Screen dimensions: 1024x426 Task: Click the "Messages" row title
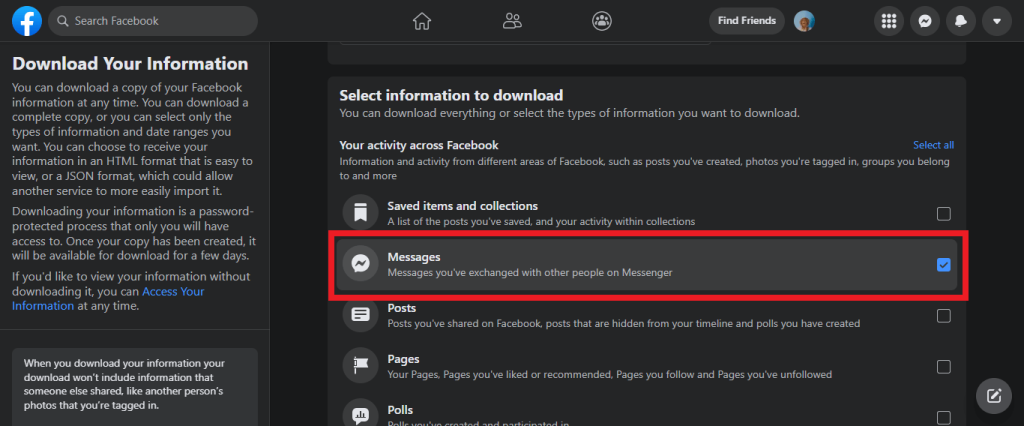click(x=413, y=257)
